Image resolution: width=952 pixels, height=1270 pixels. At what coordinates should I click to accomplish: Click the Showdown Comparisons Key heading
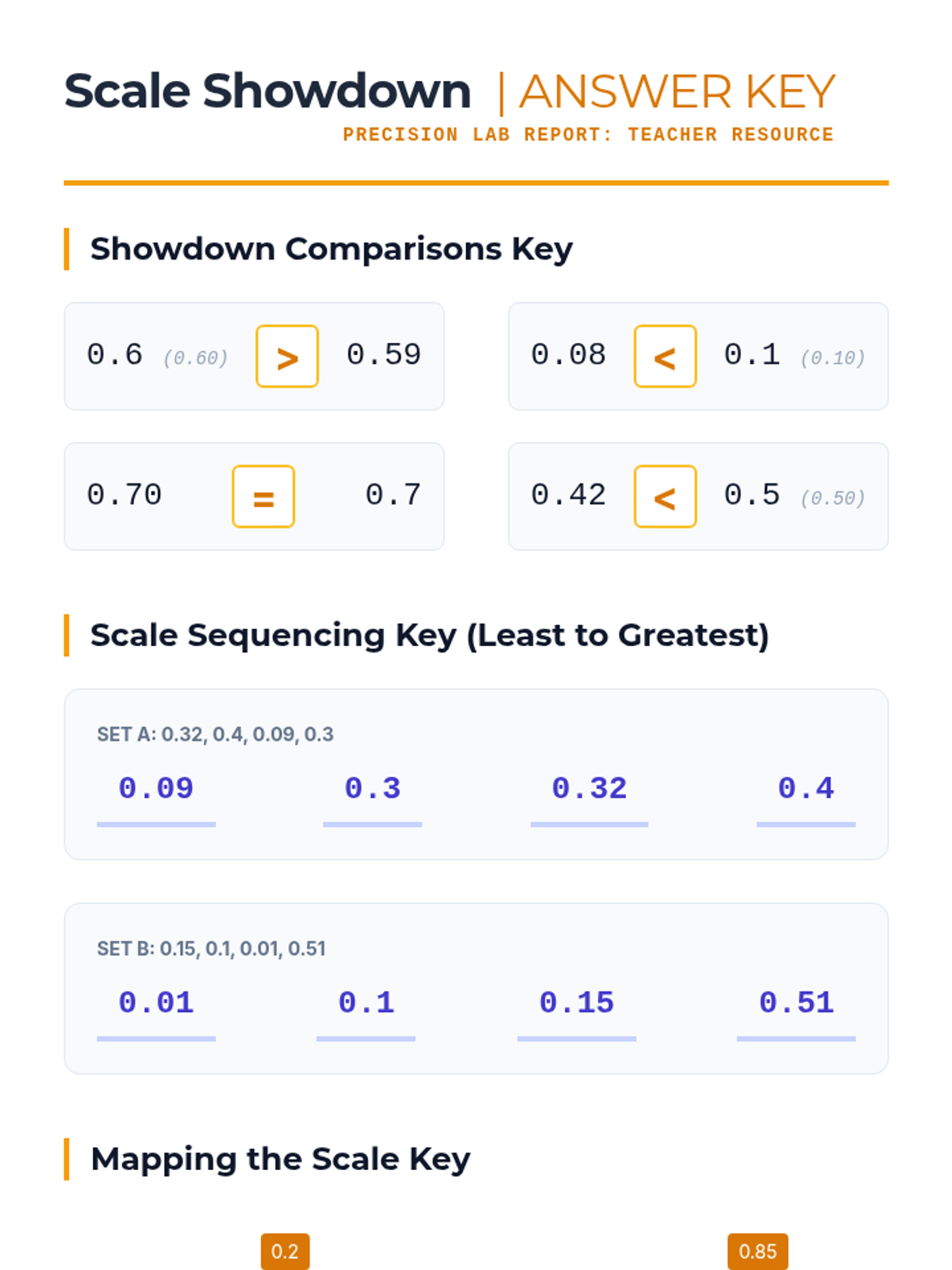point(331,249)
